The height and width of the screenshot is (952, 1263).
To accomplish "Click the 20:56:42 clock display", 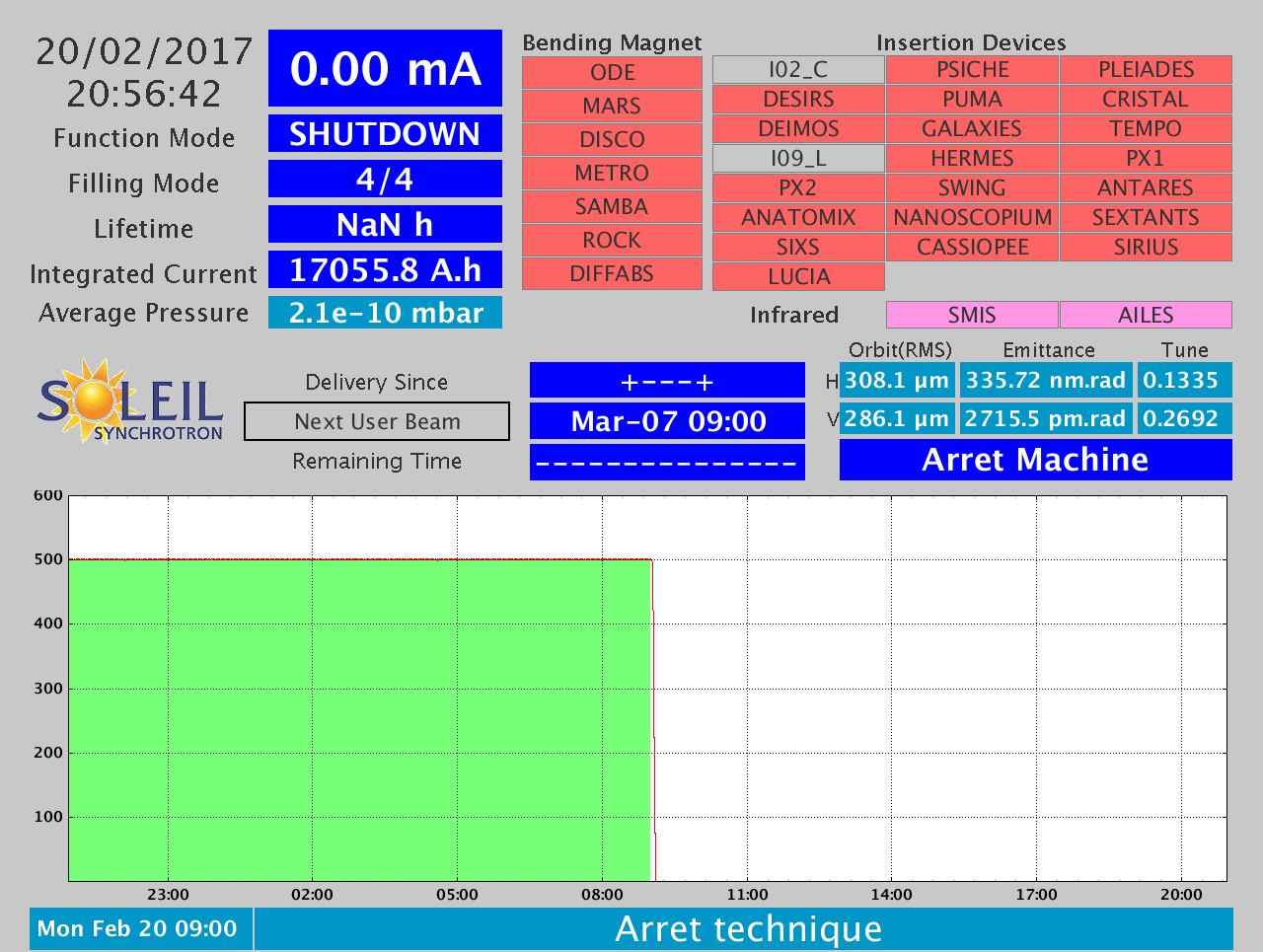I will [144, 94].
